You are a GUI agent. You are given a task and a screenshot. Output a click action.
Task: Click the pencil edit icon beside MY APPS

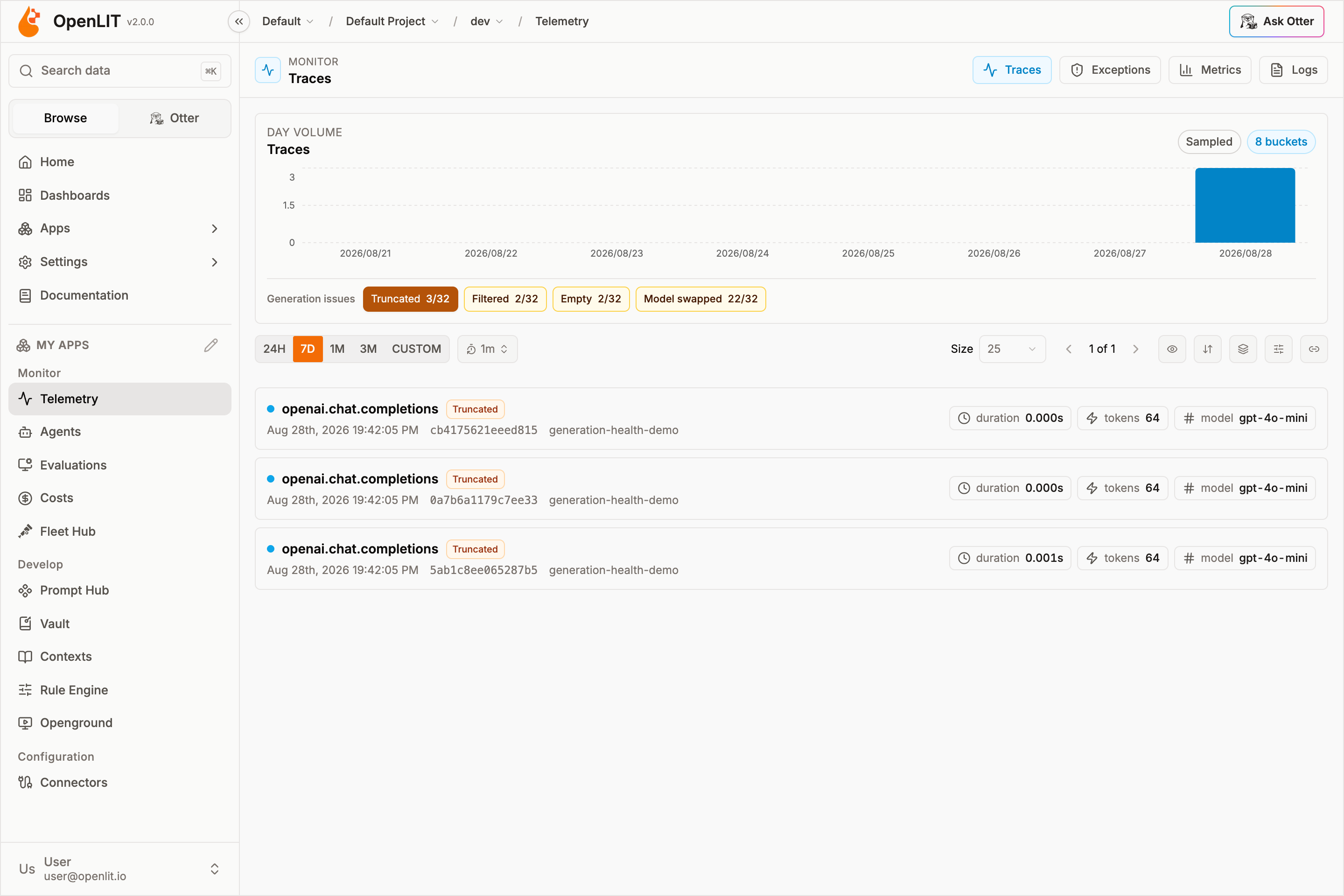[x=211, y=345]
